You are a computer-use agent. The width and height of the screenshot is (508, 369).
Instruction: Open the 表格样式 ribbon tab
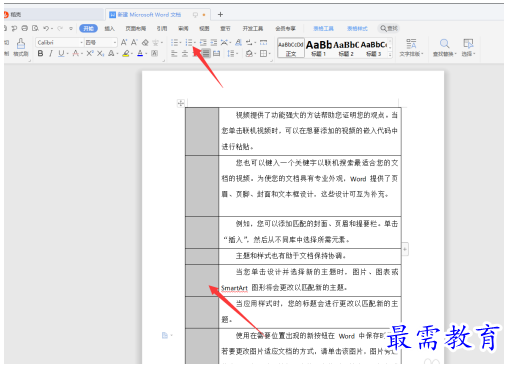click(357, 29)
